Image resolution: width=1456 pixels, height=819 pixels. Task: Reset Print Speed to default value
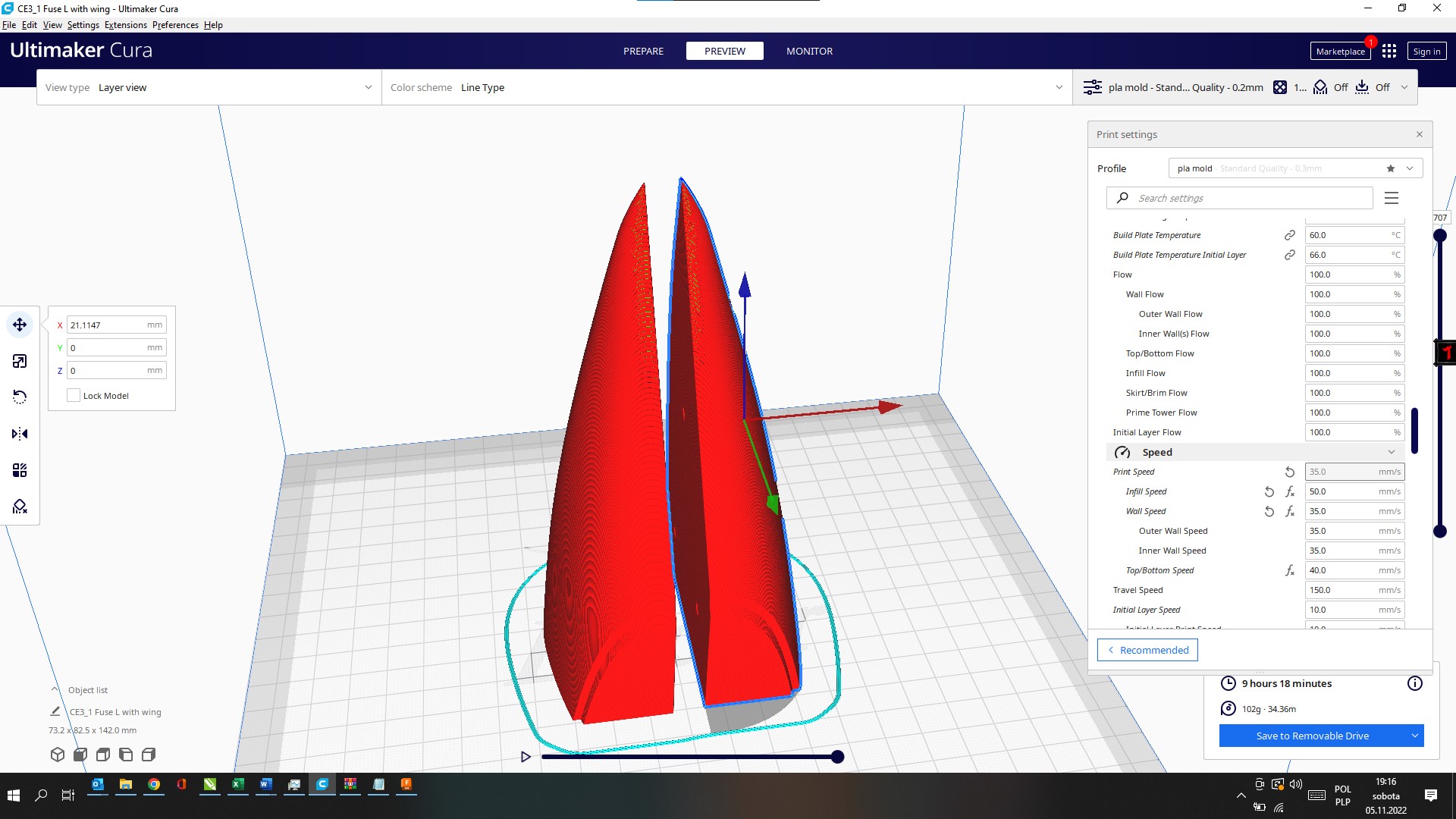(1290, 472)
